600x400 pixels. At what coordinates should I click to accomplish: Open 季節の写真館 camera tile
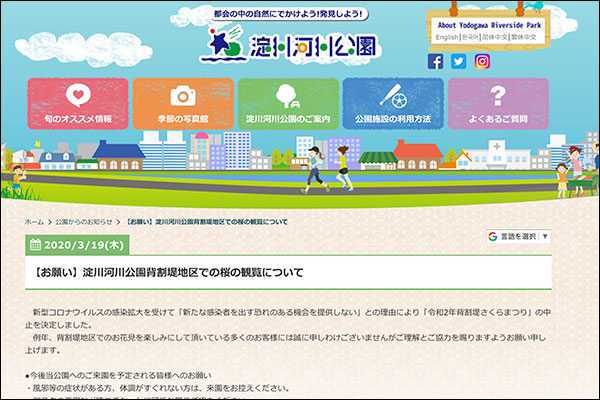(x=183, y=103)
